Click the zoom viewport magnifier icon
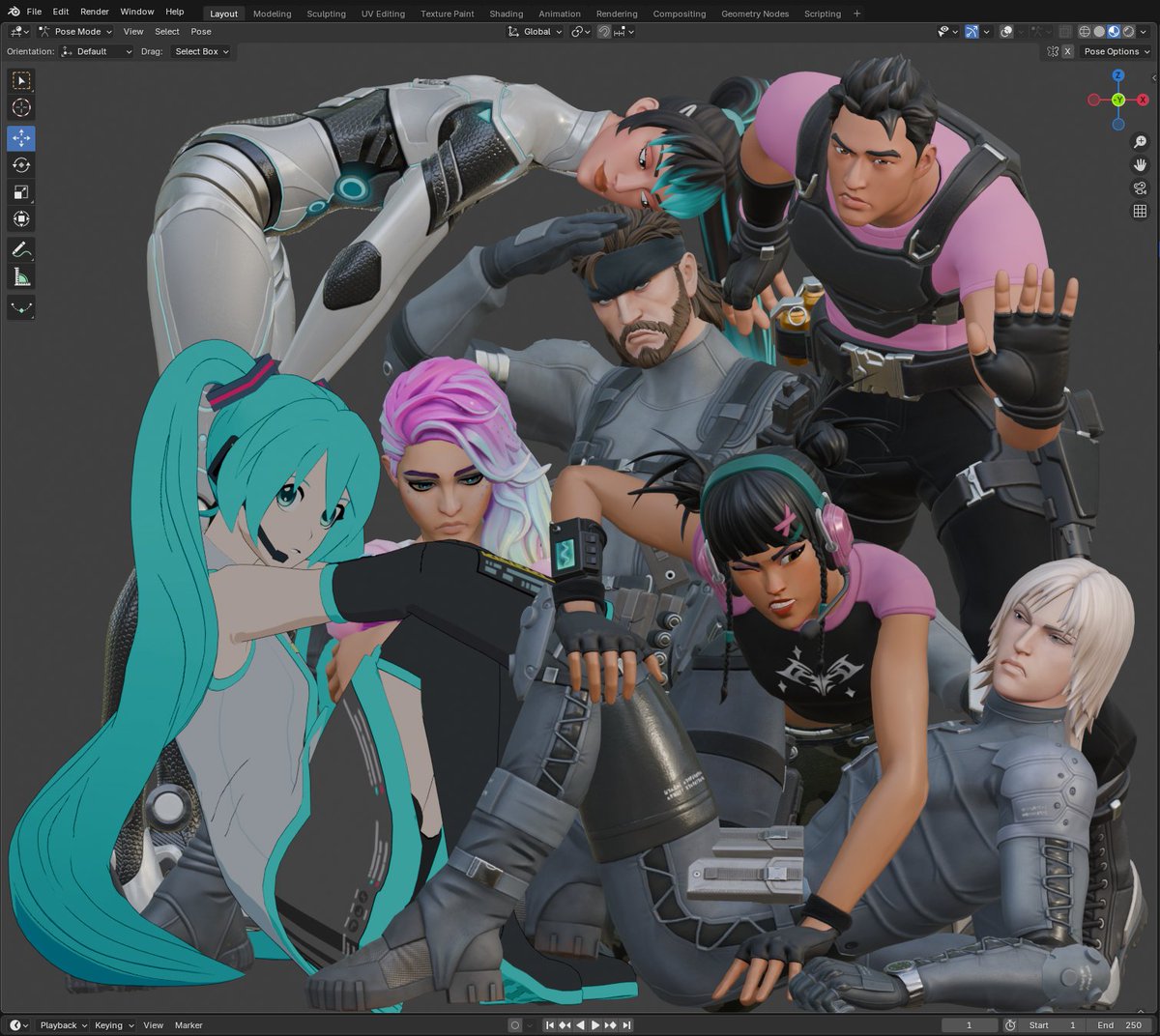This screenshot has width=1160, height=1036. (1140, 141)
